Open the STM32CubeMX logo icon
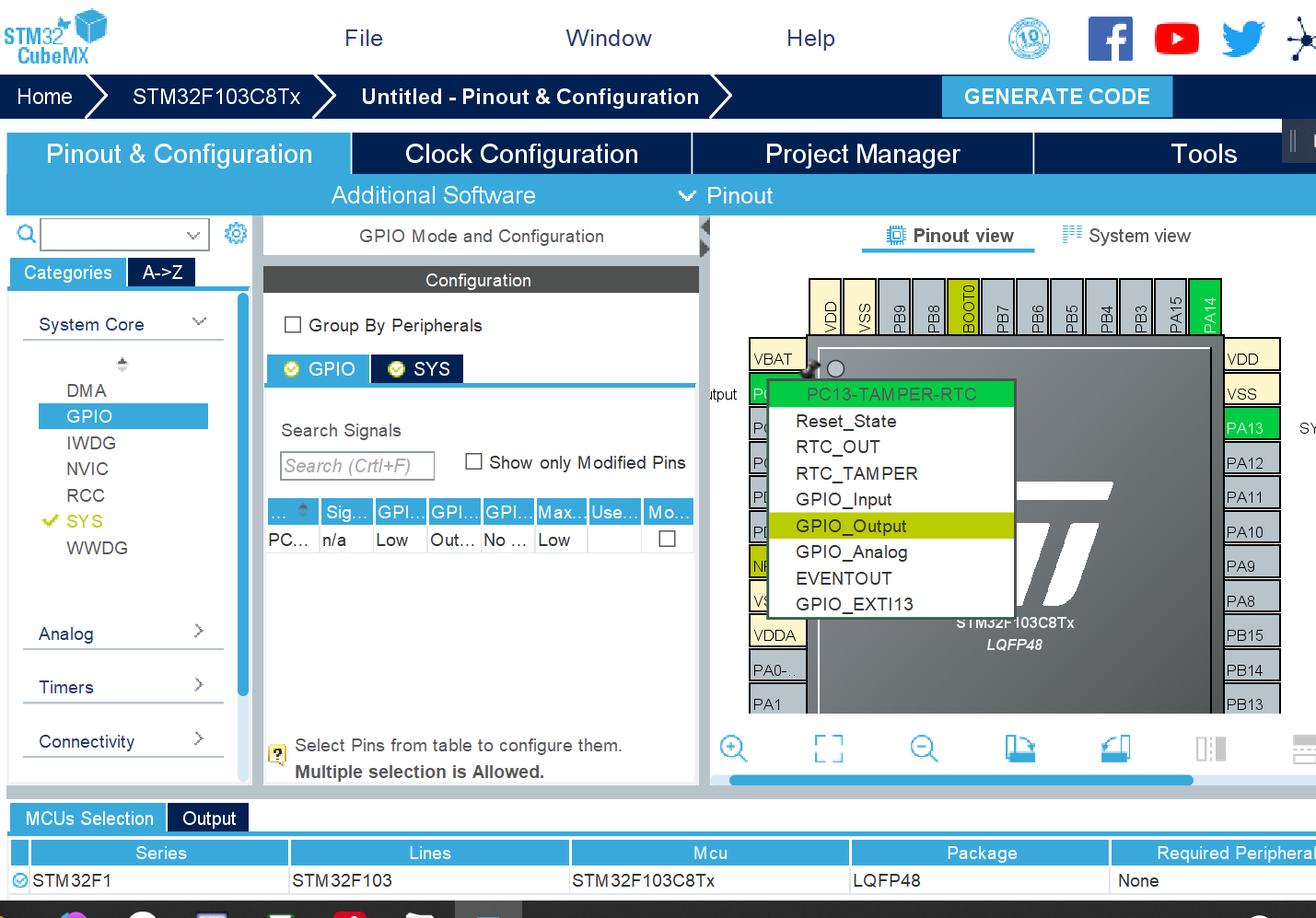This screenshot has width=1316, height=918. click(x=55, y=37)
